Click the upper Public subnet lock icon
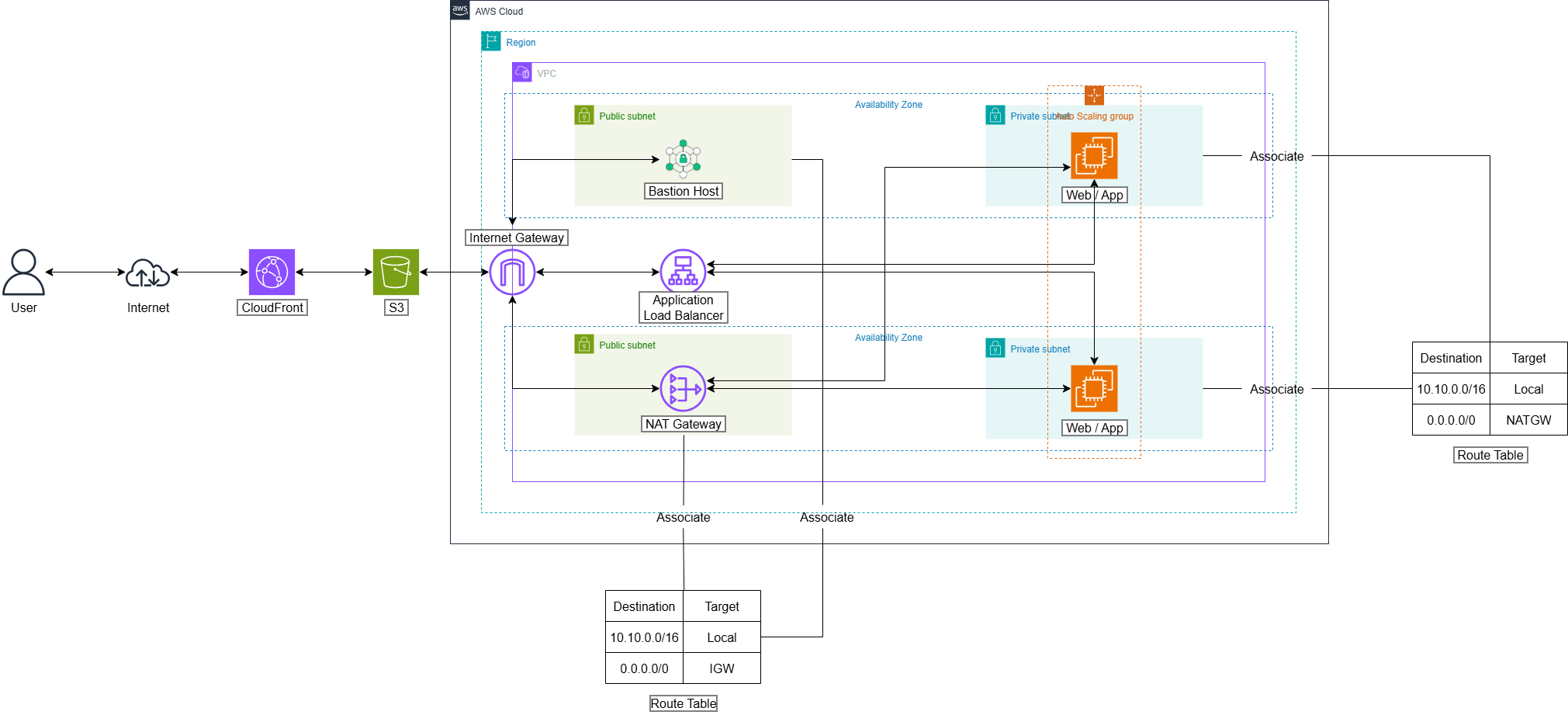The image size is (1568, 715). click(584, 115)
